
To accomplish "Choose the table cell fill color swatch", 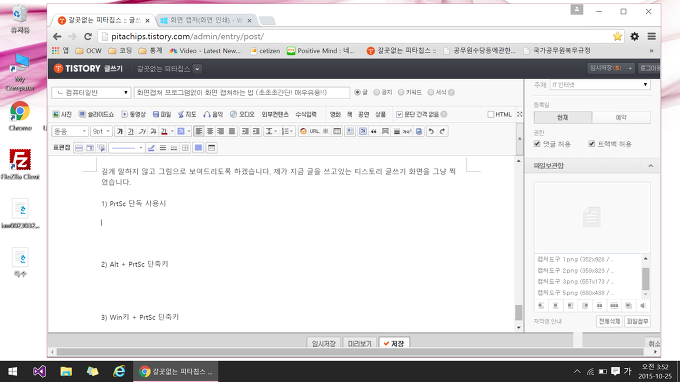I will 198,148.
